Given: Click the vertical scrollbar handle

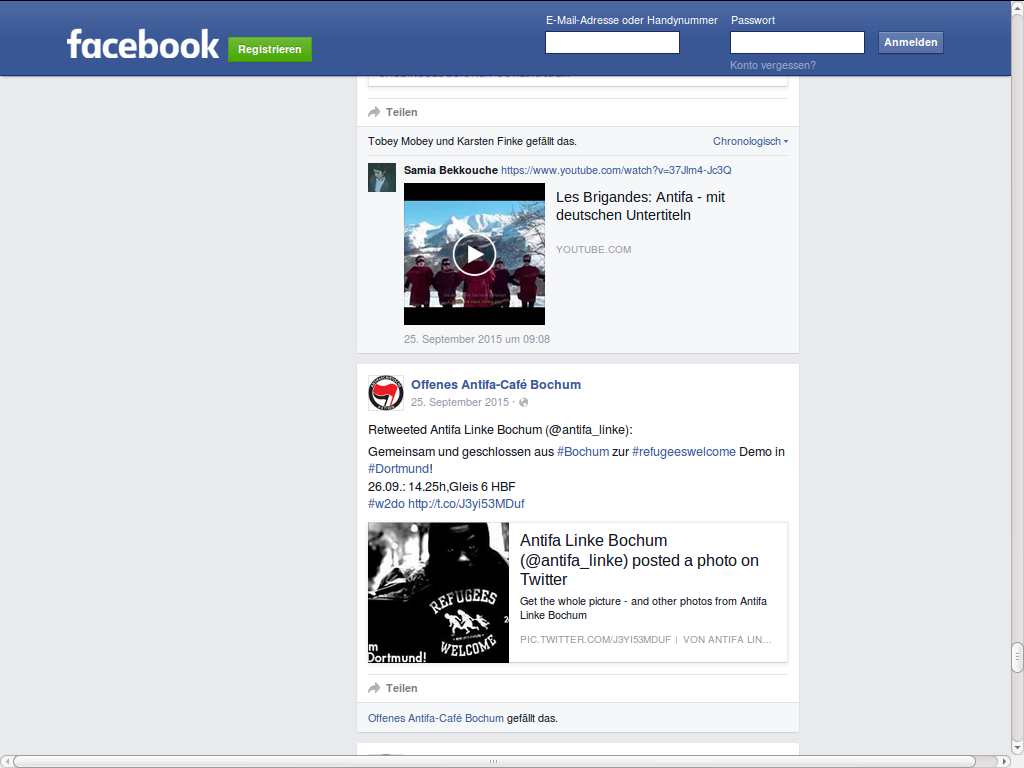Looking at the screenshot, I should pyautogui.click(x=1017, y=657).
